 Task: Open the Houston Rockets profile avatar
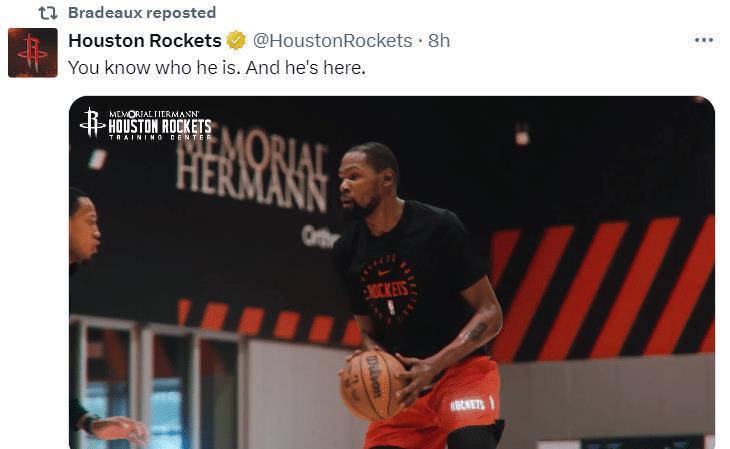[33, 53]
